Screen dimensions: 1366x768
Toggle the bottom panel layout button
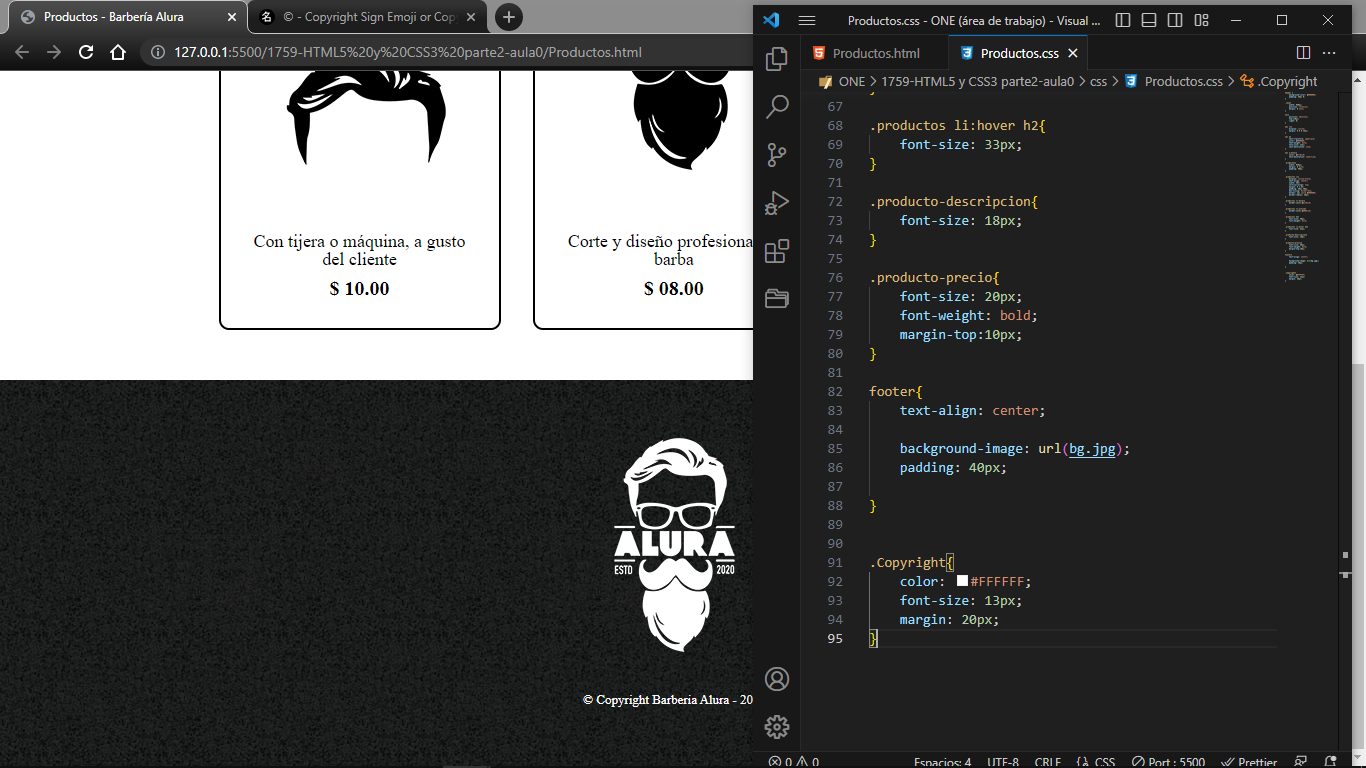pyautogui.click(x=1149, y=20)
